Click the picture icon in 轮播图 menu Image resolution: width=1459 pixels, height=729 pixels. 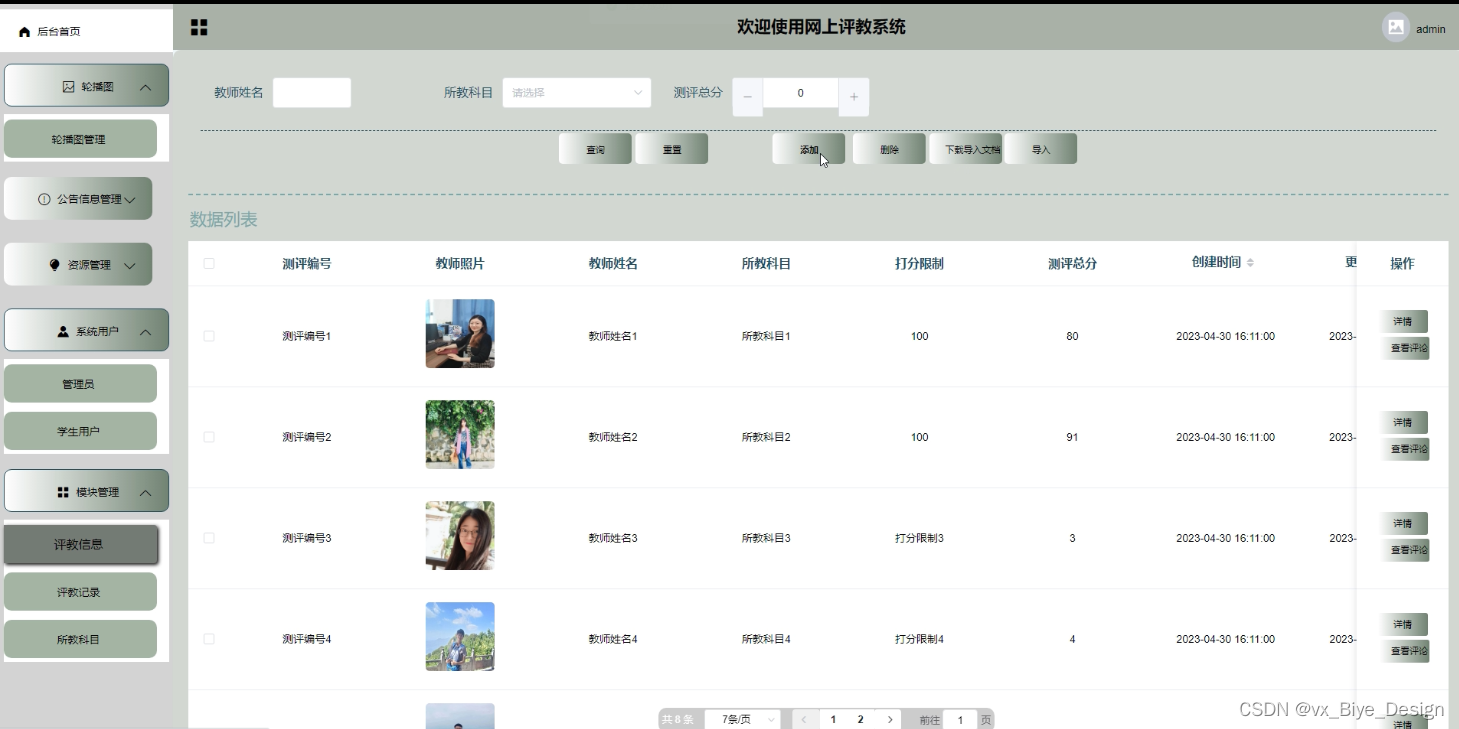click(x=69, y=87)
